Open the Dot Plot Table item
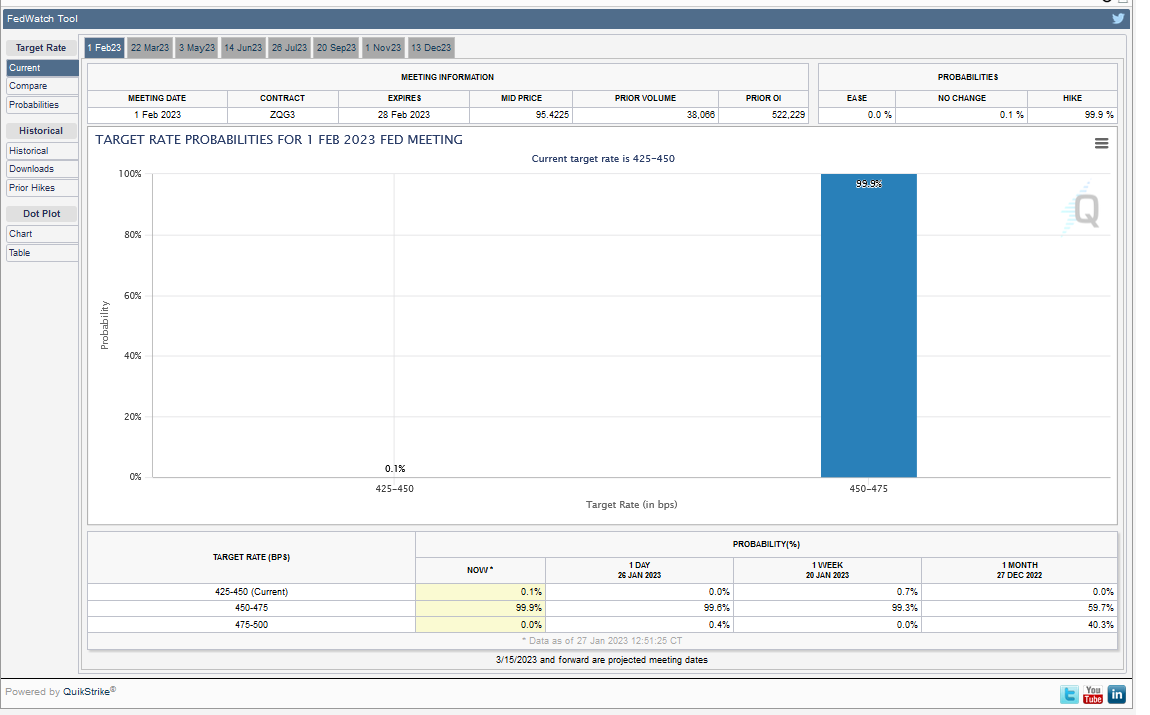 pyautogui.click(x=43, y=253)
